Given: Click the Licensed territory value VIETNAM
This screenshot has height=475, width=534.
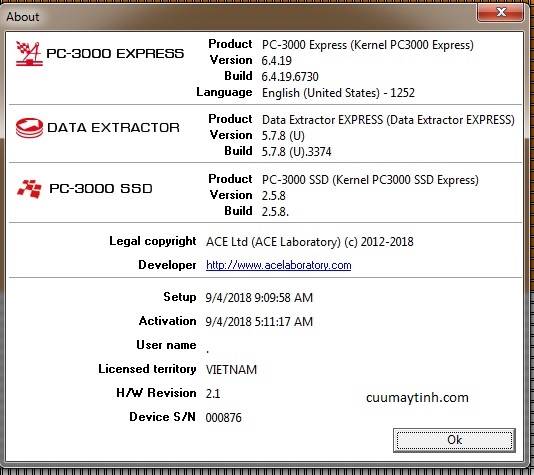Looking at the screenshot, I should point(231,369).
